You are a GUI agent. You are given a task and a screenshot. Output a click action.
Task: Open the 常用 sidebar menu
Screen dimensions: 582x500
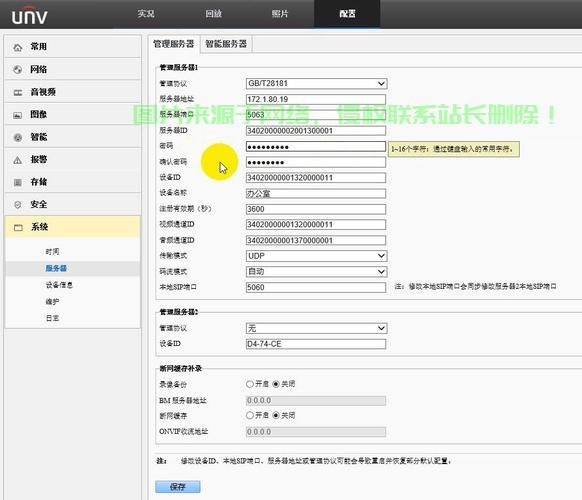point(73,47)
